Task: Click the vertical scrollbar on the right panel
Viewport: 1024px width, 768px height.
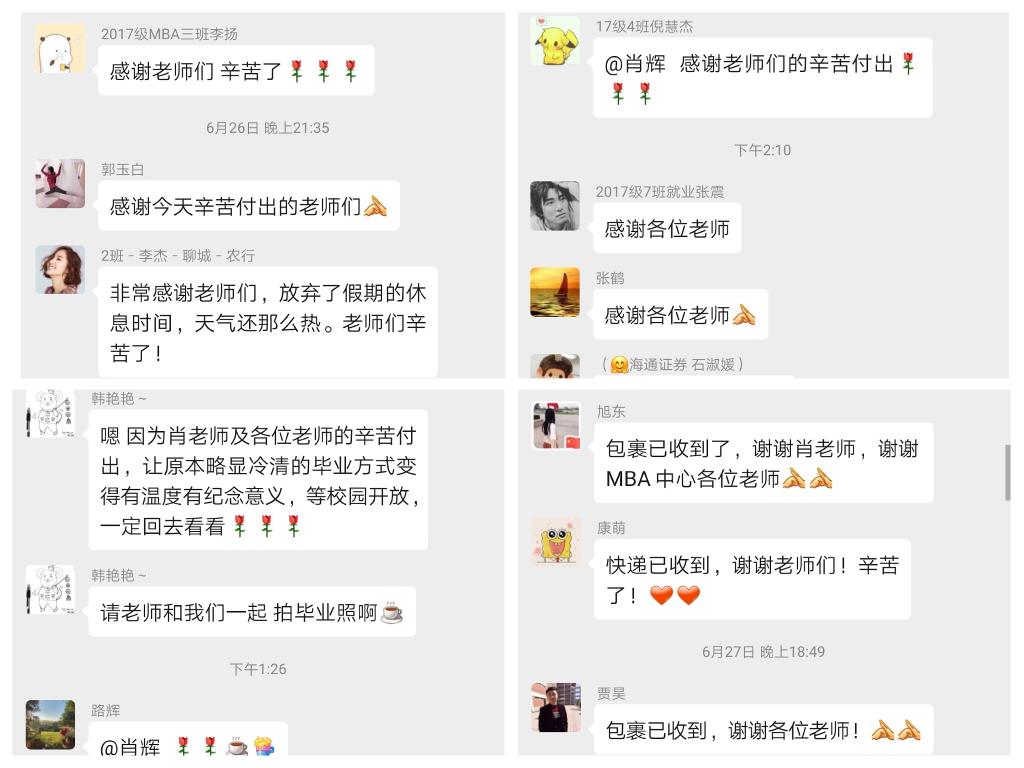Action: 1008,472
